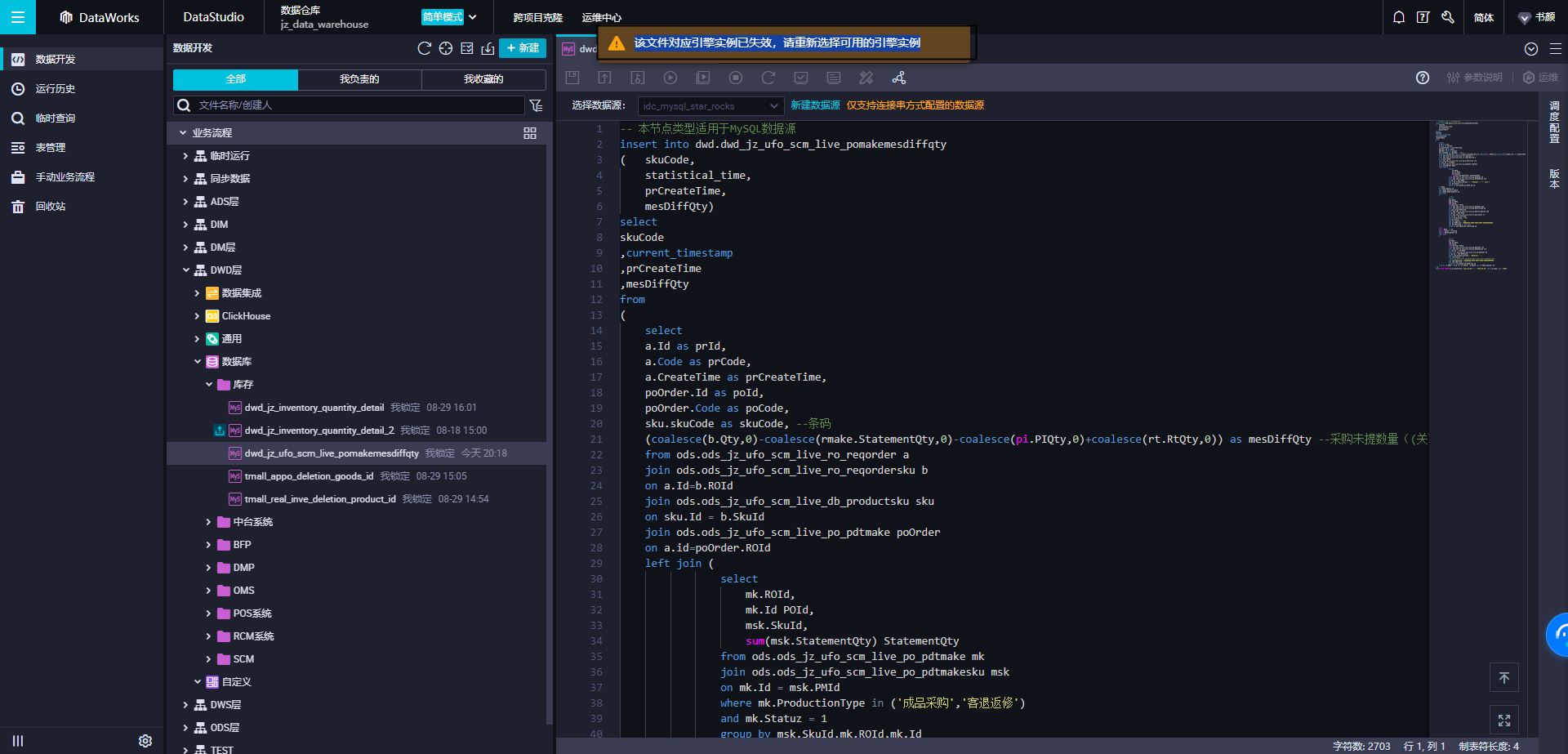Screen dimensions: 1568x754
Task: Open 回收站 in left sidebar
Action: pos(82,207)
